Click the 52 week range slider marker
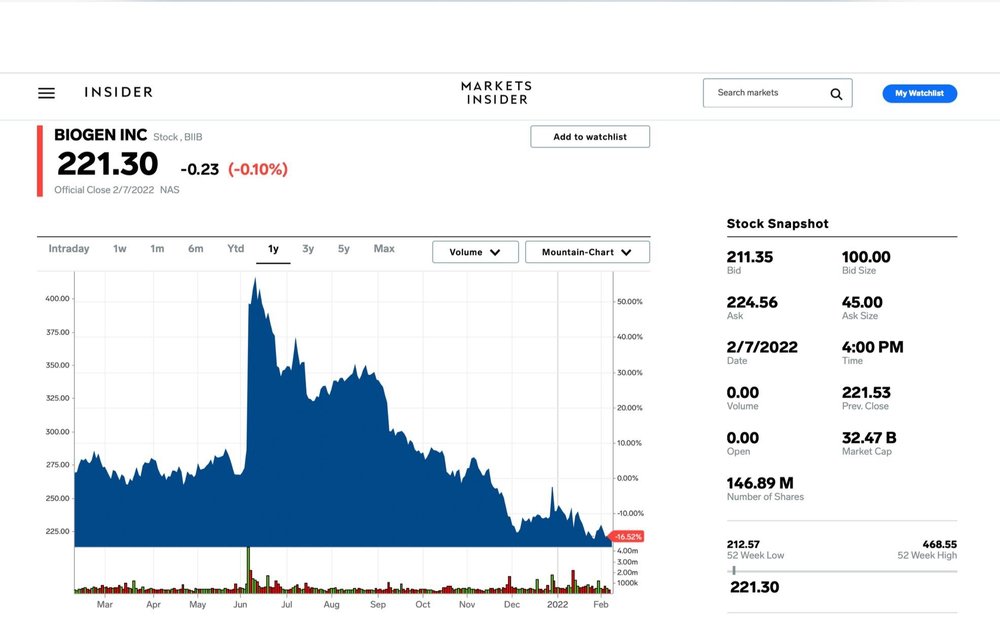Image resolution: width=1000 pixels, height=625 pixels. (x=734, y=571)
